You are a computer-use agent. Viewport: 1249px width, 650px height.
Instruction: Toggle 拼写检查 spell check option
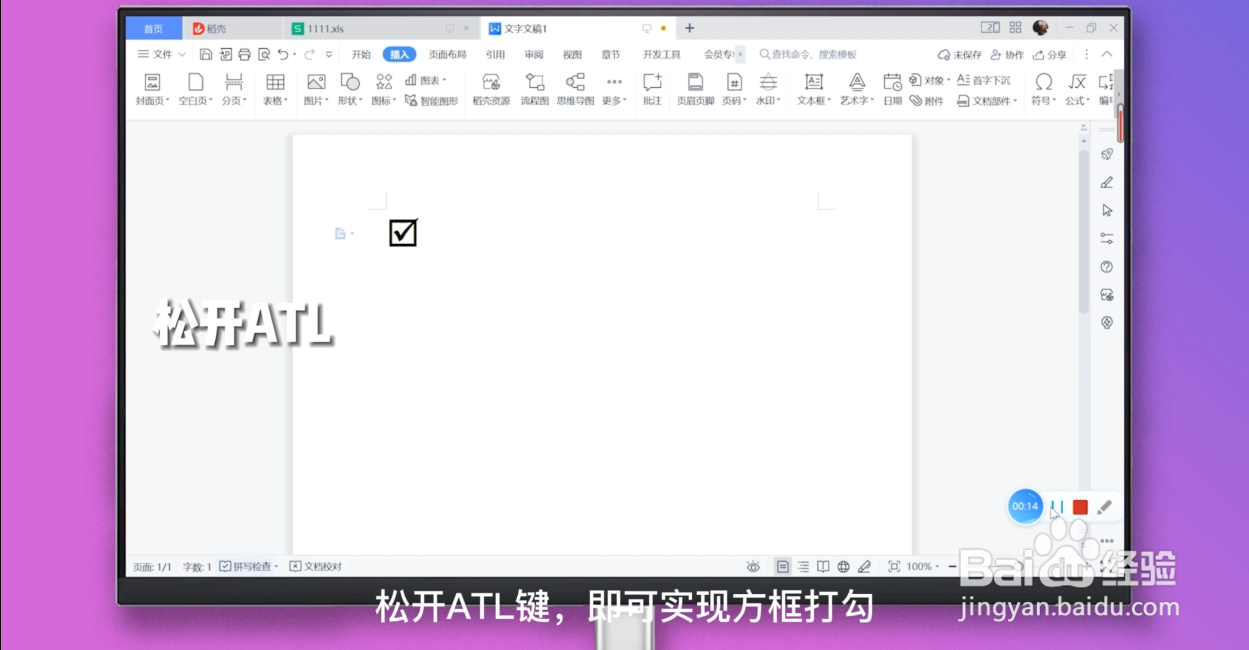coord(252,566)
